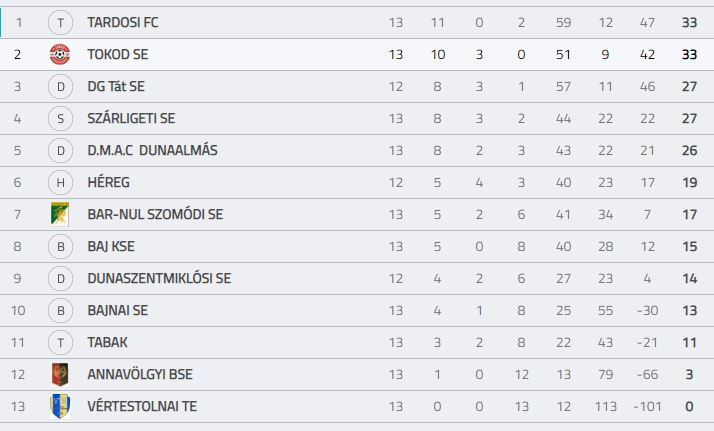Click the Baj KSE letter B badge

click(61, 246)
